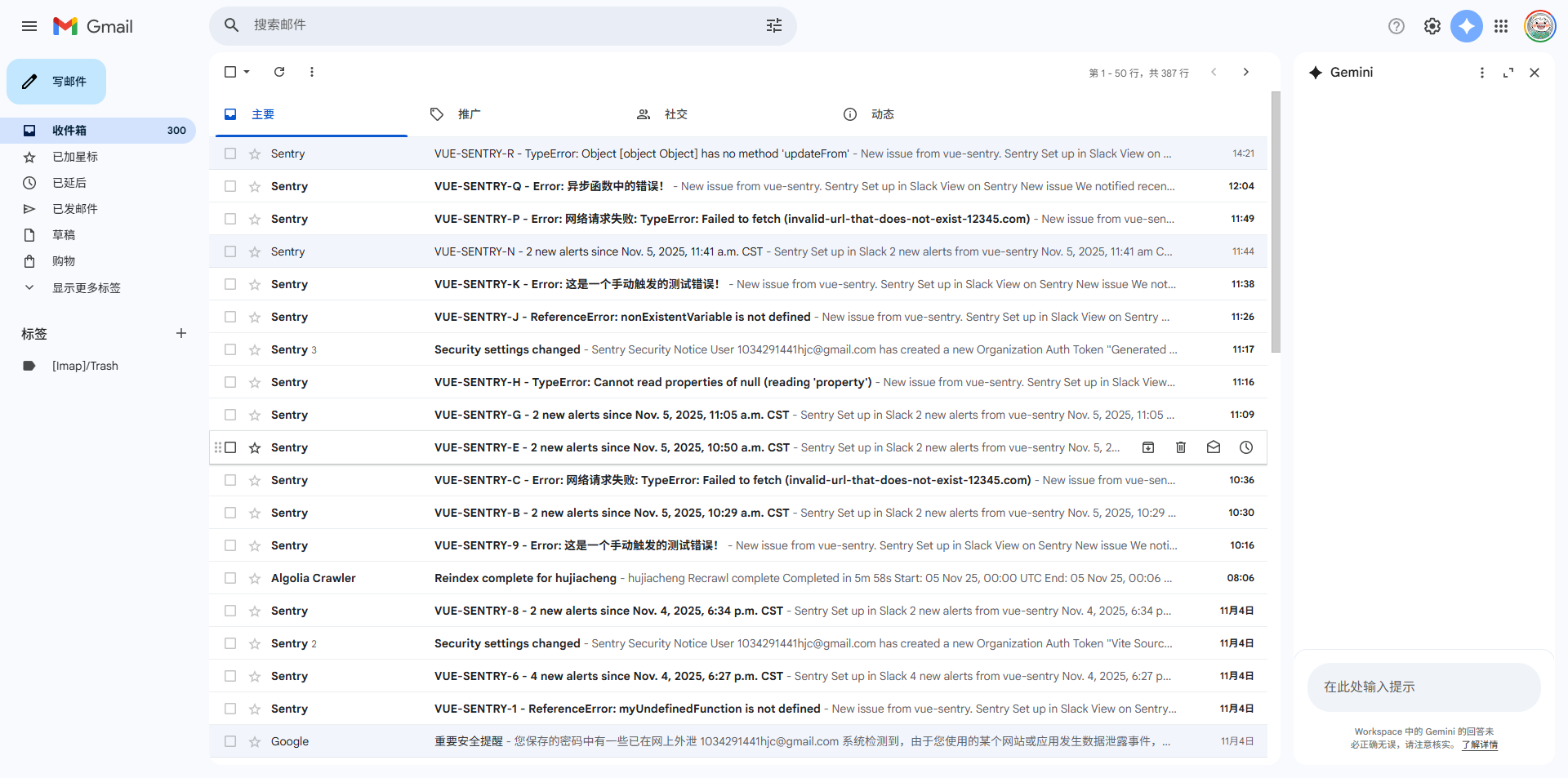Click the refresh inbox icon
Image resolution: width=1568 pixels, height=778 pixels.
tap(279, 72)
